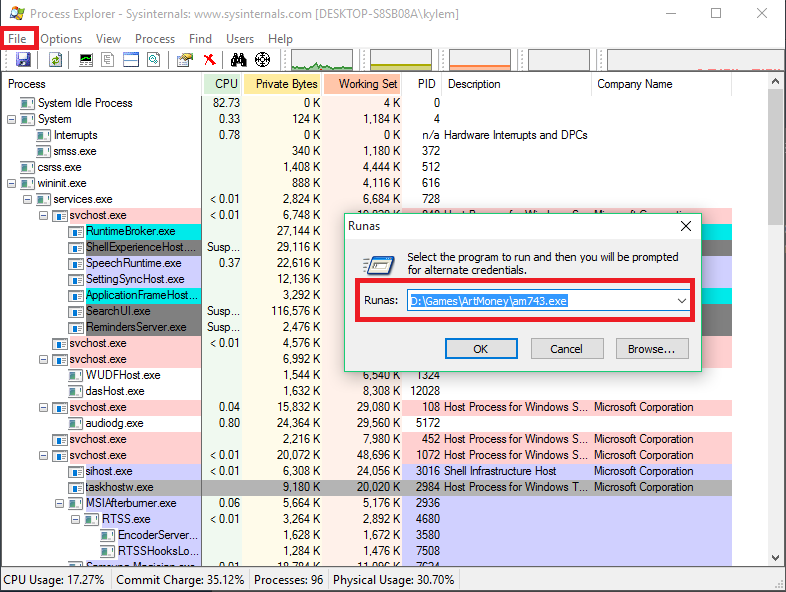Image resolution: width=786 pixels, height=592 pixels.
Task: Click the Process Explorer title bar icon
Action: pyautogui.click(x=17, y=14)
